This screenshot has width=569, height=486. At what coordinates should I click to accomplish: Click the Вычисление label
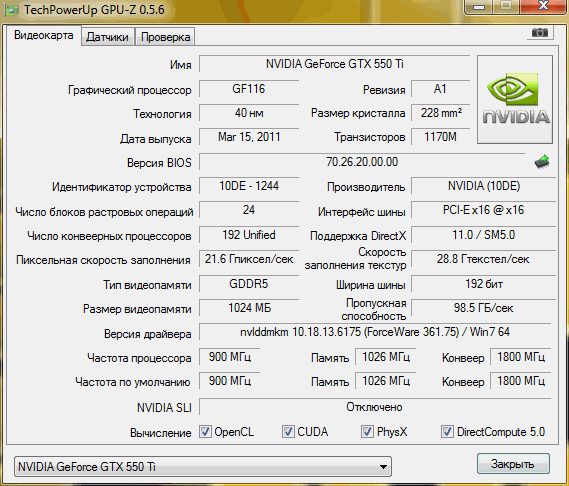pyautogui.click(x=160, y=433)
